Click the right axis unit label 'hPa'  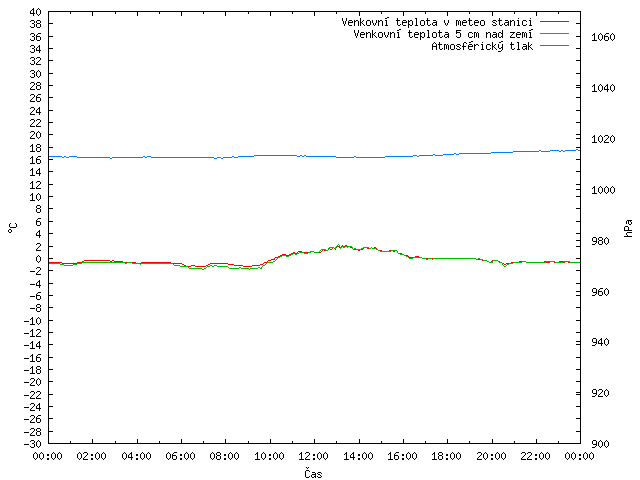628,228
